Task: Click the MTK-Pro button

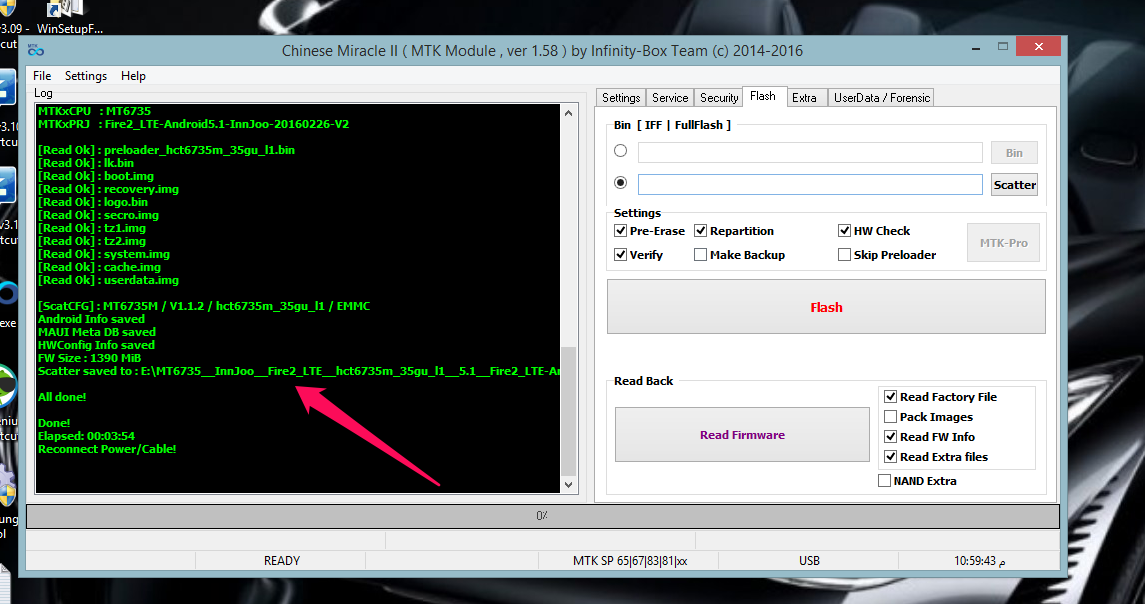Action: (x=1003, y=242)
